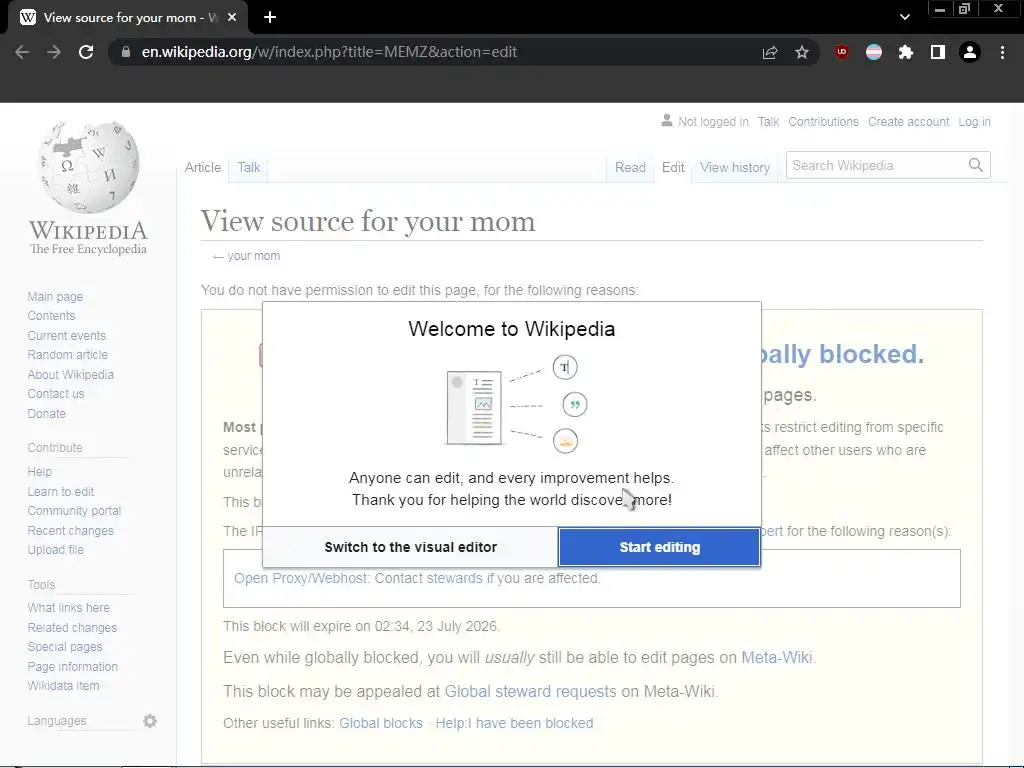Click 'View source for your mom' page title
Screen dimensions: 1024x768
(x=368, y=221)
